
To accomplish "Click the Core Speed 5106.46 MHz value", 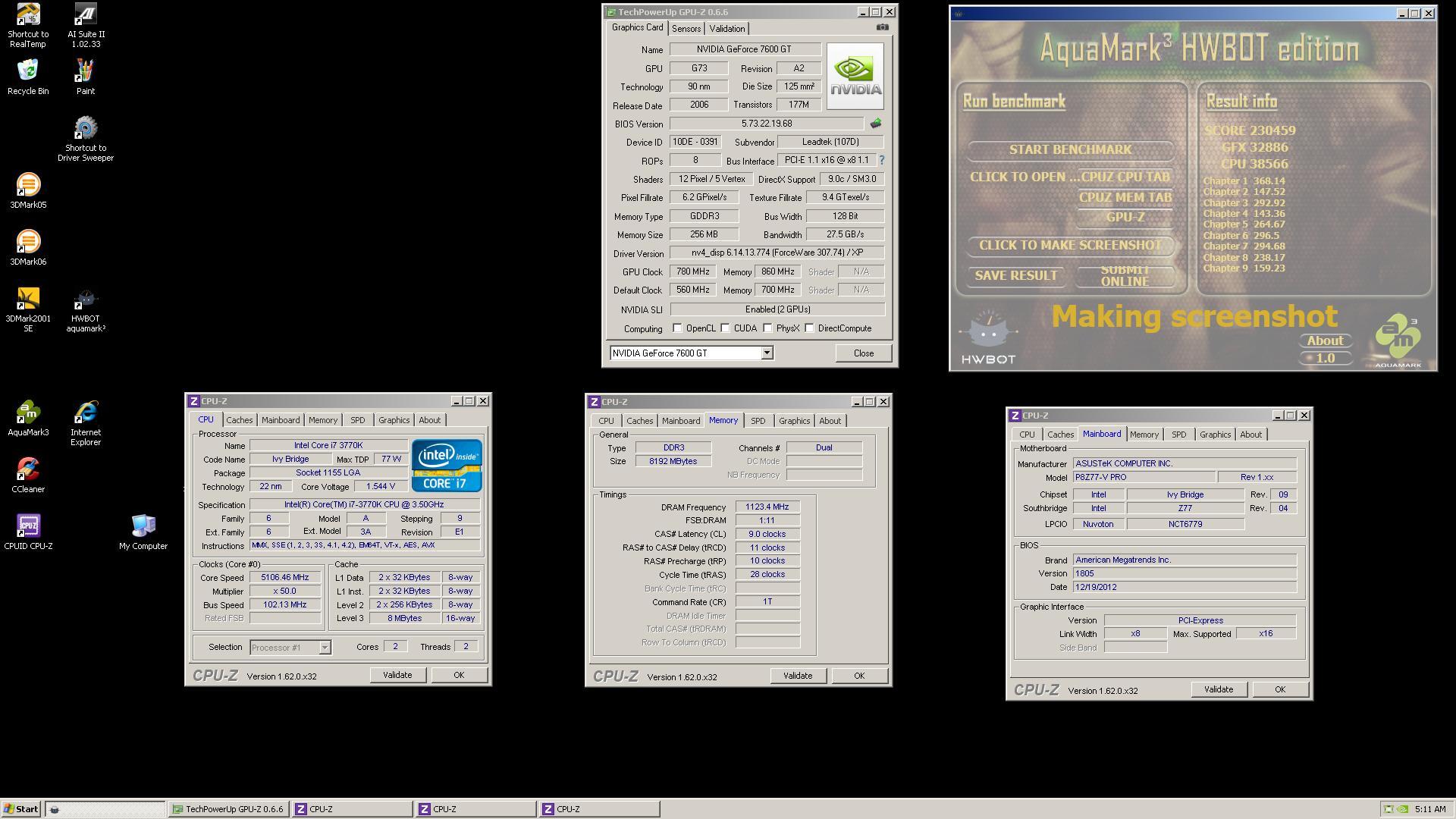I will pos(284,577).
